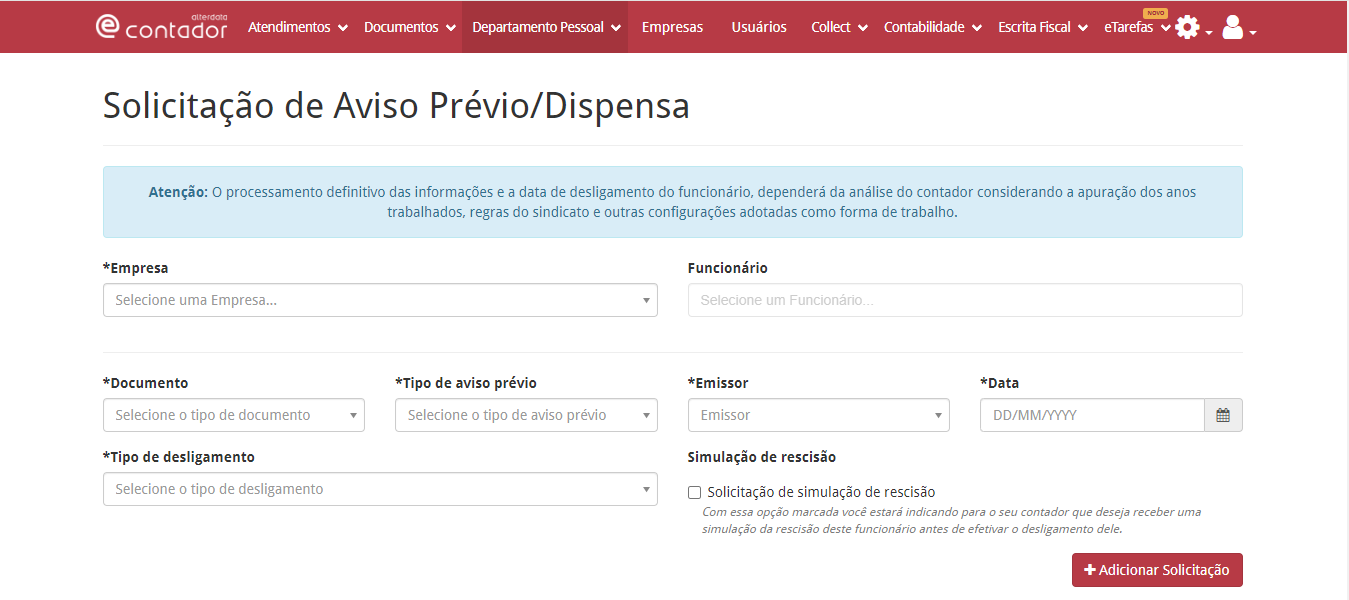The width and height of the screenshot is (1349, 600).
Task: Click the Atenção notice text
Action: [672, 202]
